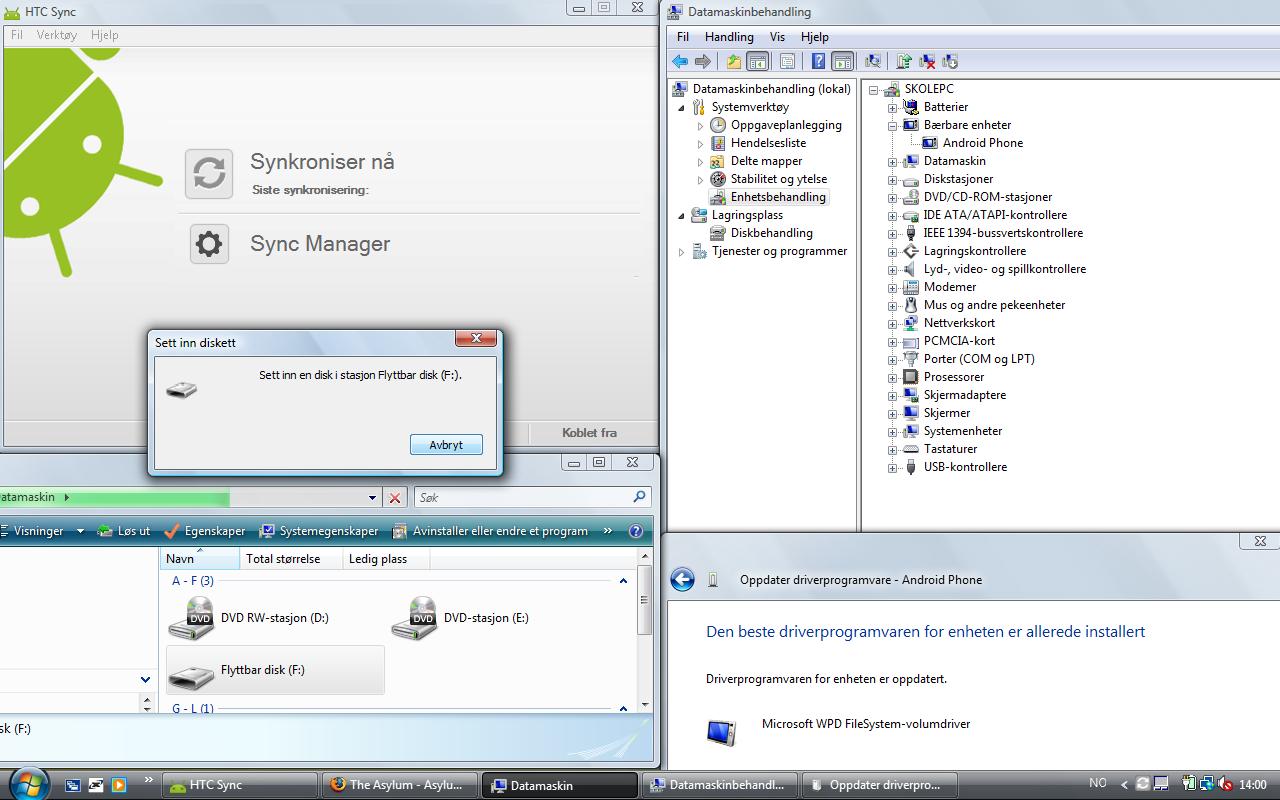Screen dimensions: 1280x800
Task: Select Prosessorer device category
Action: 953,377
